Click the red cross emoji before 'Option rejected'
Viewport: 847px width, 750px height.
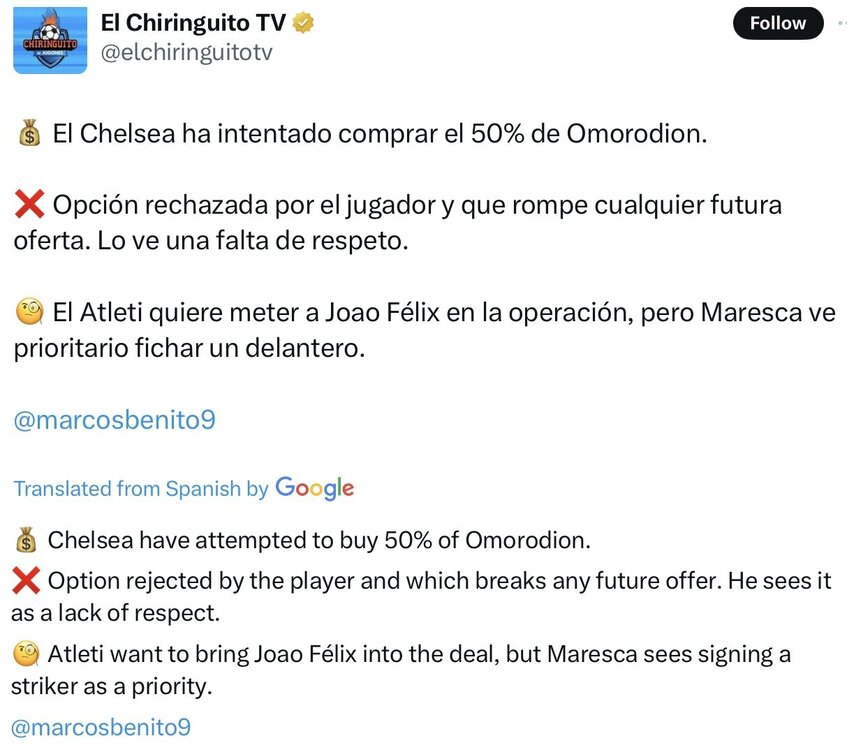(x=25, y=580)
